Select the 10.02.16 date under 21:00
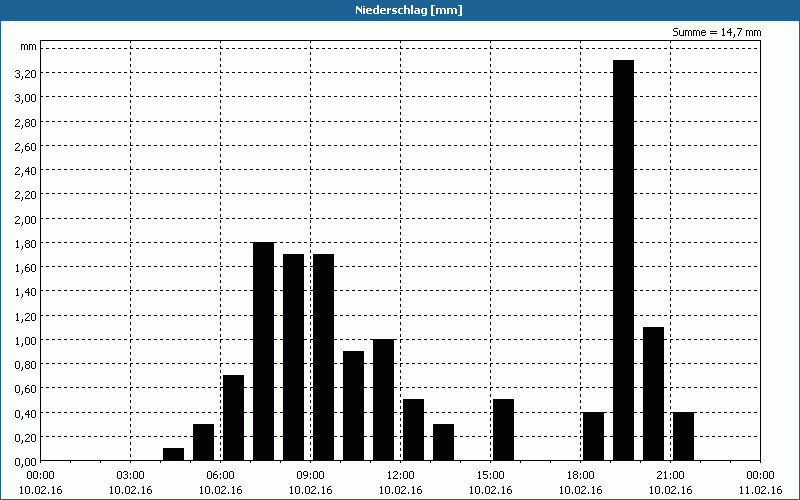This screenshot has width=800, height=500. [670, 490]
